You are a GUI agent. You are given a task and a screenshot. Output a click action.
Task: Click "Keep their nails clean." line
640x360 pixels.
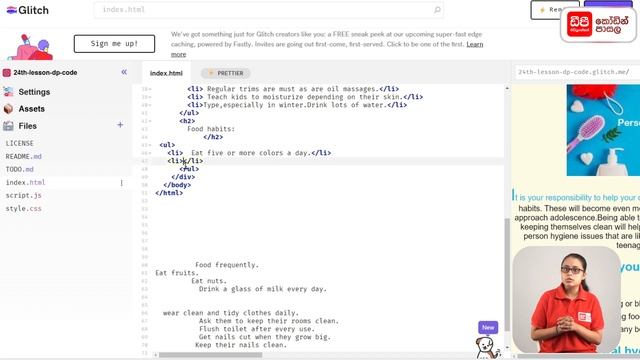(x=241, y=345)
